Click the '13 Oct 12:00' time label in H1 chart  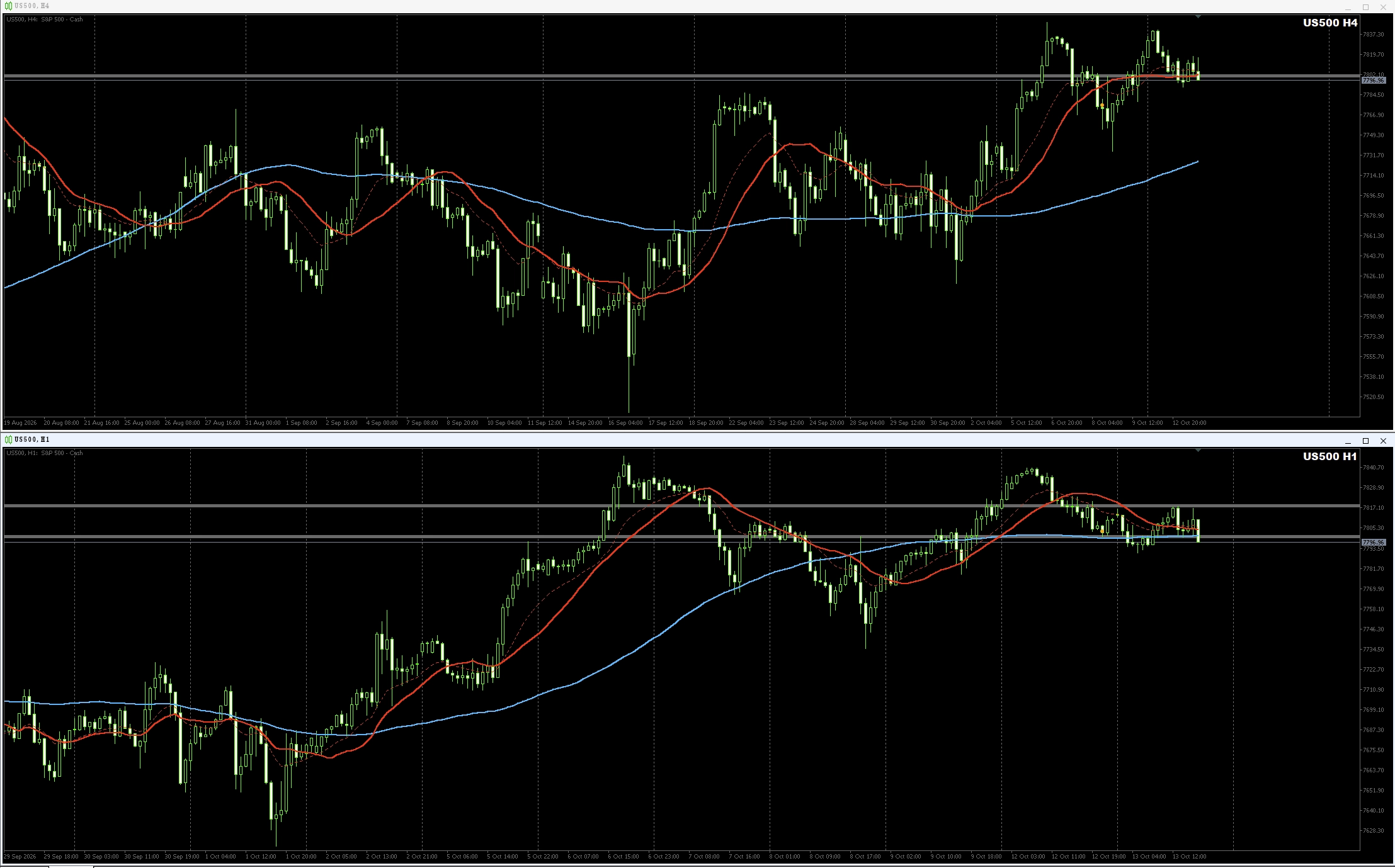pos(1189,857)
